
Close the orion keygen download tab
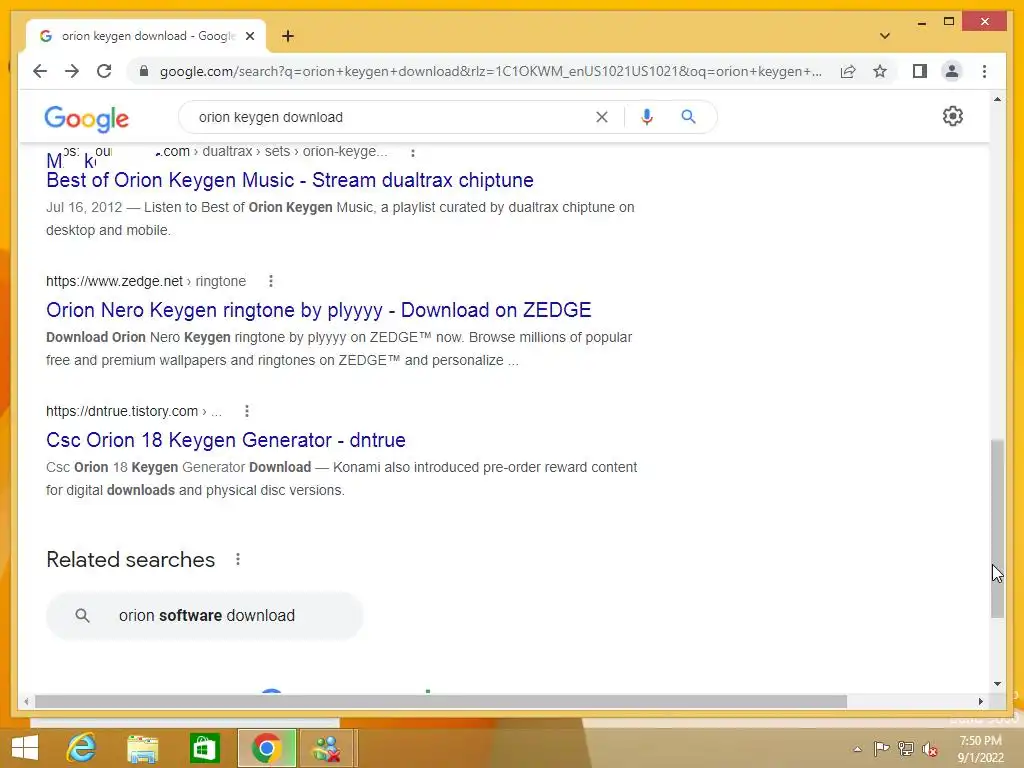tap(249, 36)
